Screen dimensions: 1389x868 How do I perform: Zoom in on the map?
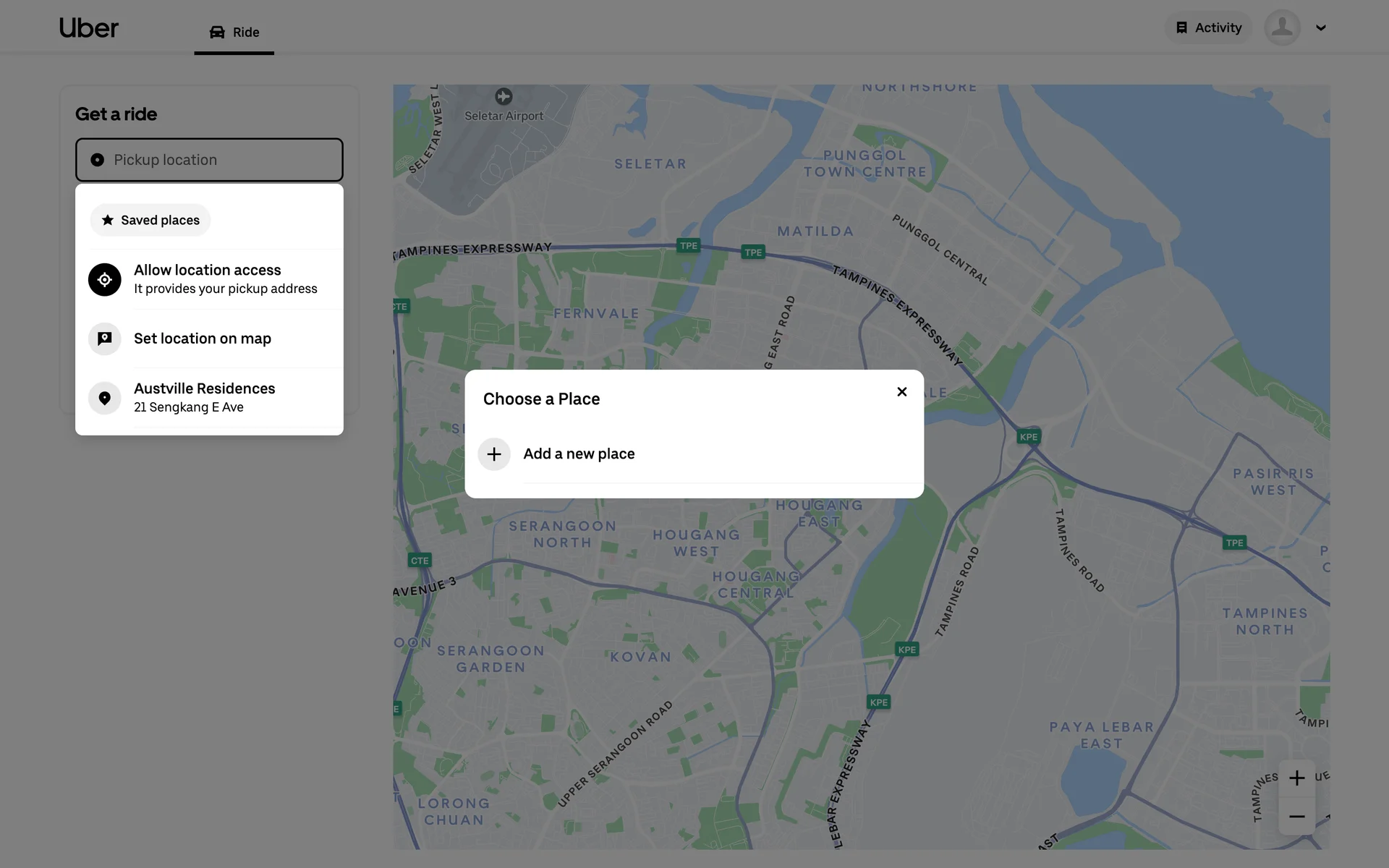click(1296, 778)
